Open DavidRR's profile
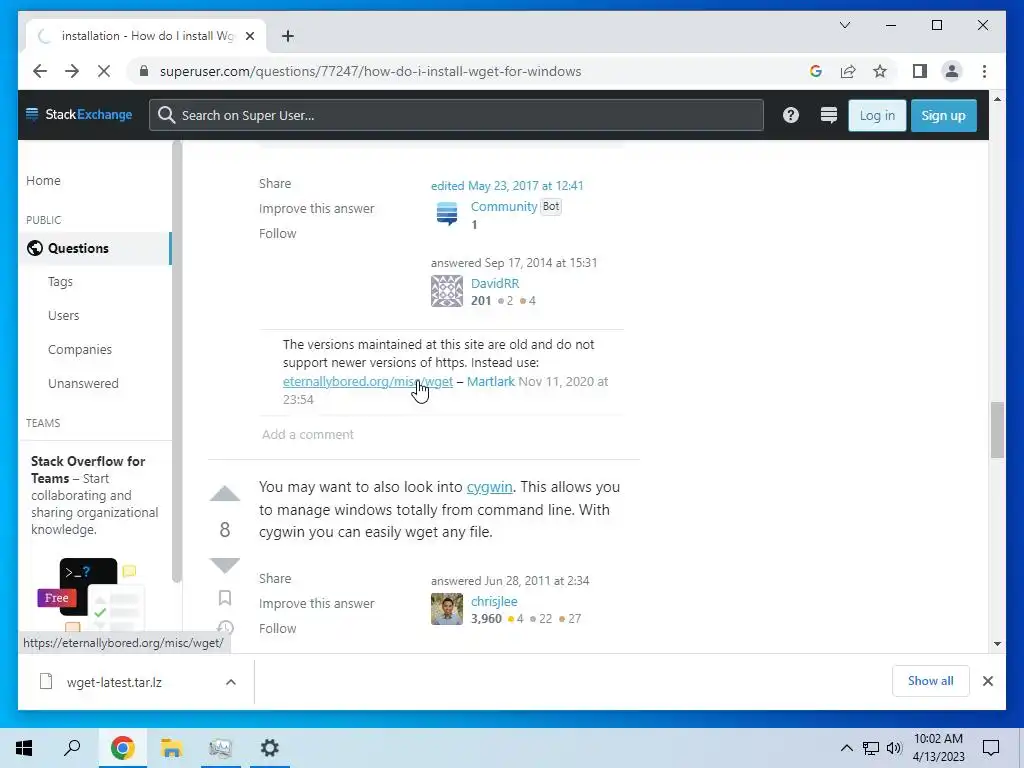1024x768 pixels. (x=495, y=283)
